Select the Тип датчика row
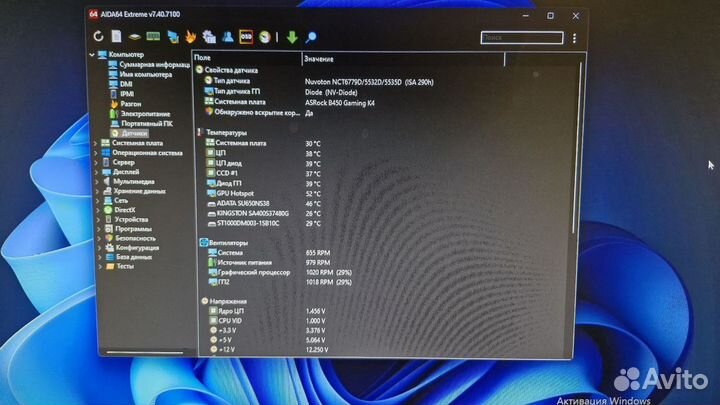The image size is (720, 405). point(319,81)
